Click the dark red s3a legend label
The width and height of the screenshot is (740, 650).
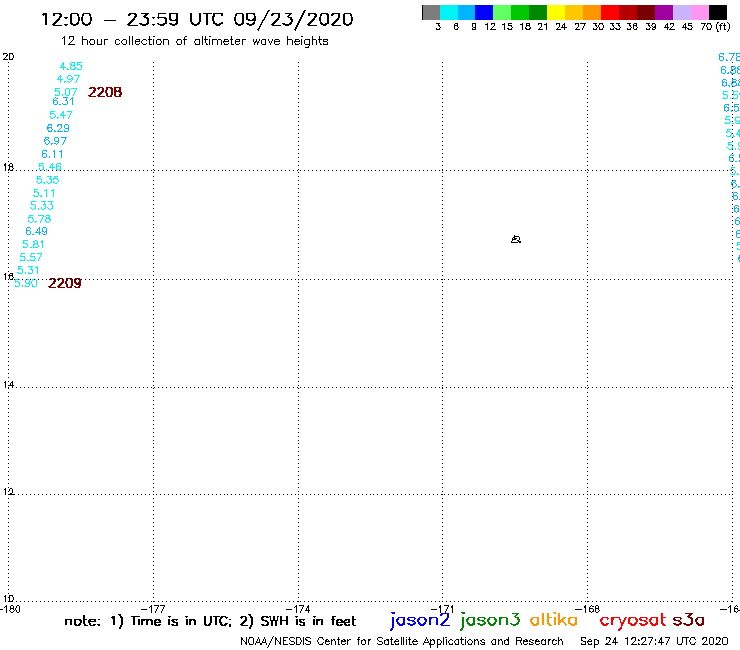tap(689, 620)
